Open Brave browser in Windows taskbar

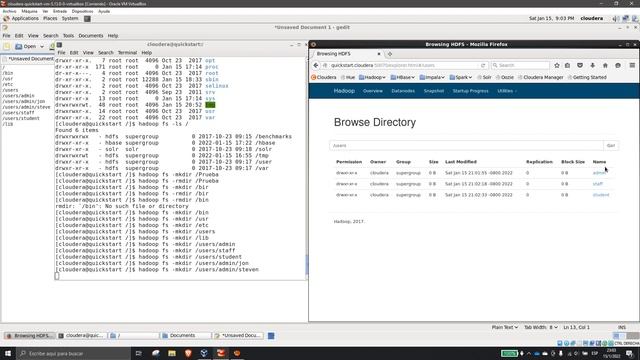188,353
